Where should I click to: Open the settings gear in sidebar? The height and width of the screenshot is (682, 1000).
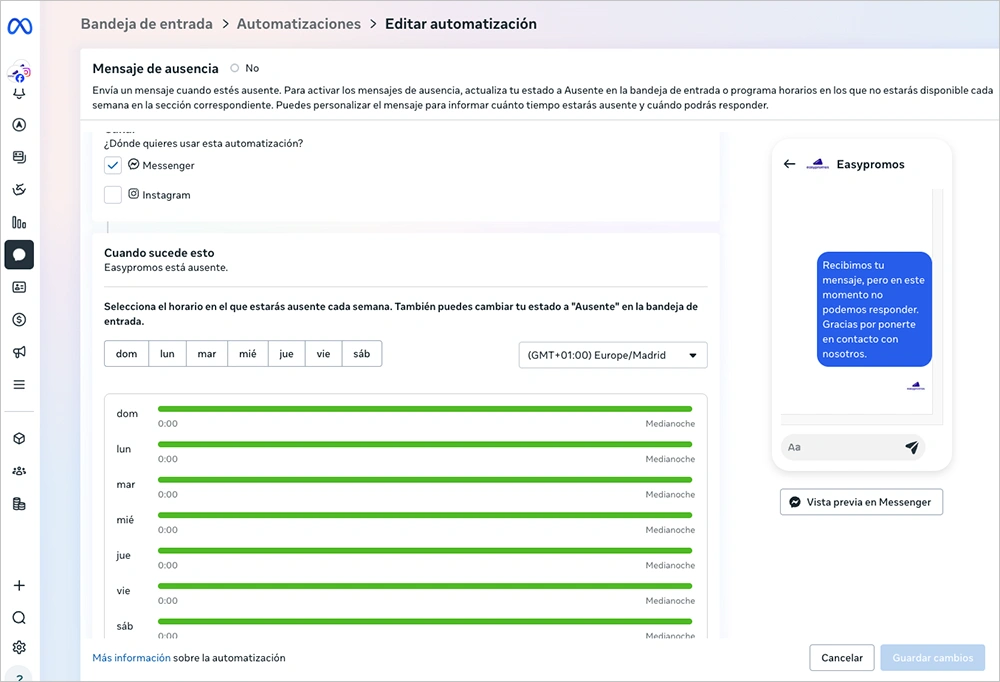tap(19, 648)
